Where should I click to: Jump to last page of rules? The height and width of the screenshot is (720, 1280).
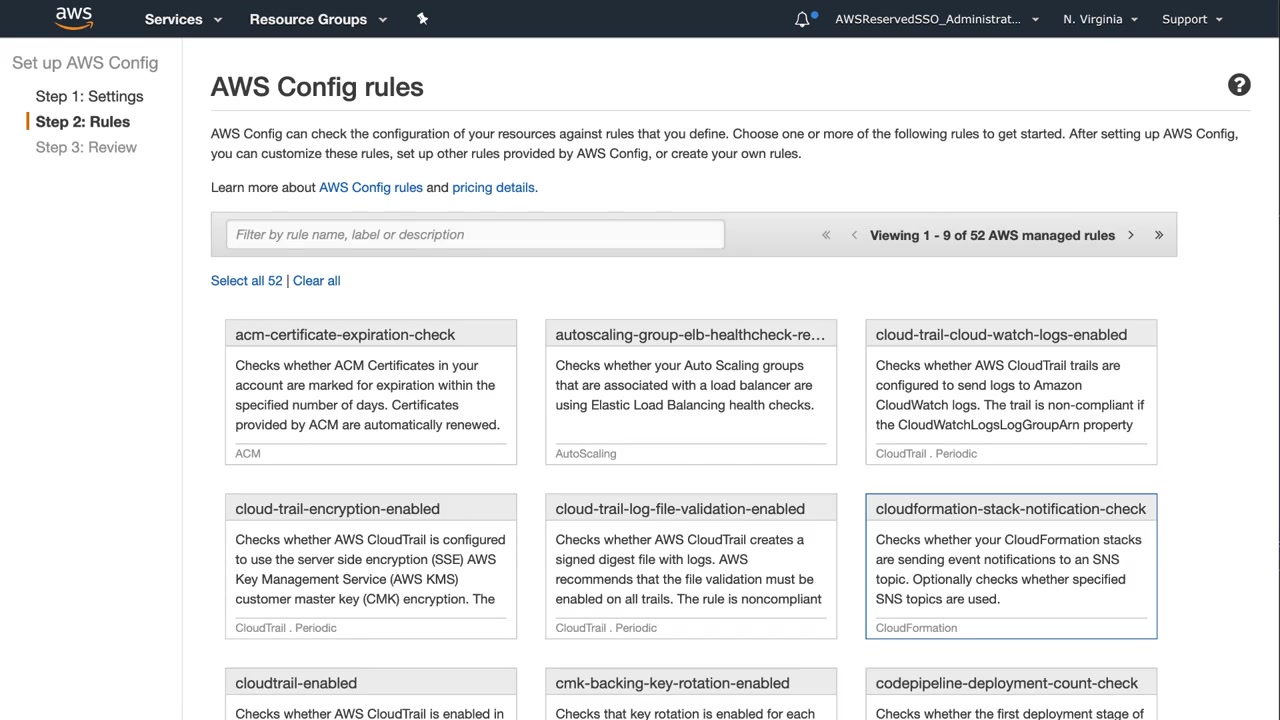click(x=1159, y=235)
